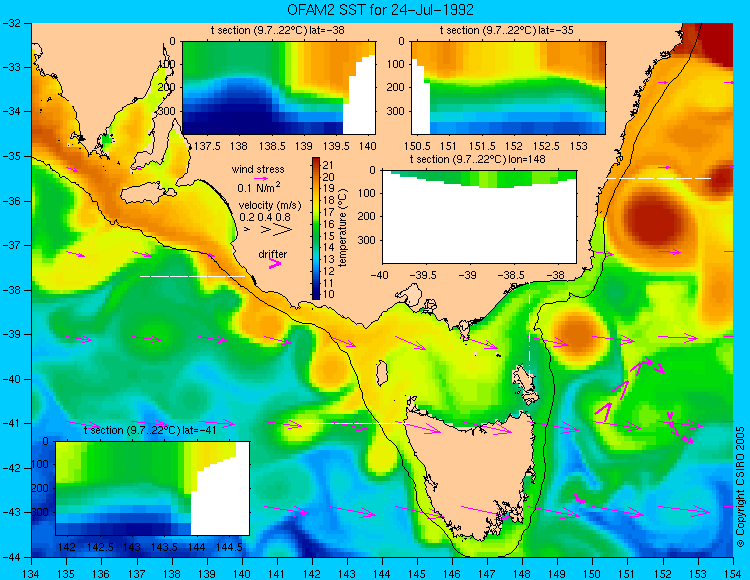
Task: Click the '150.5' tick on the lat=-35 inset
Action: [x=416, y=146]
